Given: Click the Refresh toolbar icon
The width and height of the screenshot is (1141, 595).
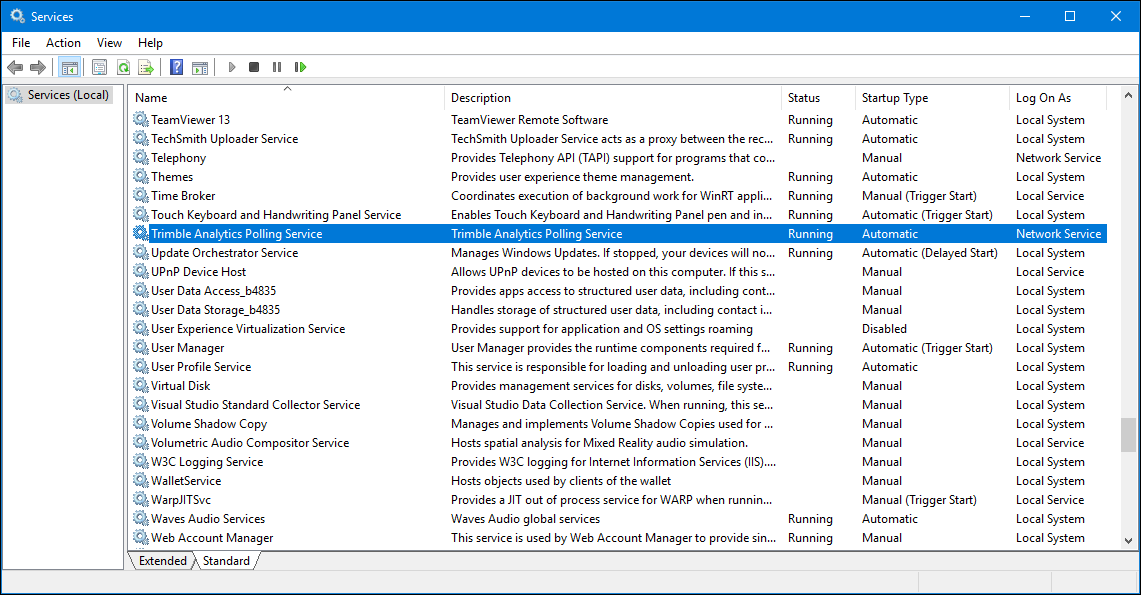Looking at the screenshot, I should pyautogui.click(x=124, y=68).
